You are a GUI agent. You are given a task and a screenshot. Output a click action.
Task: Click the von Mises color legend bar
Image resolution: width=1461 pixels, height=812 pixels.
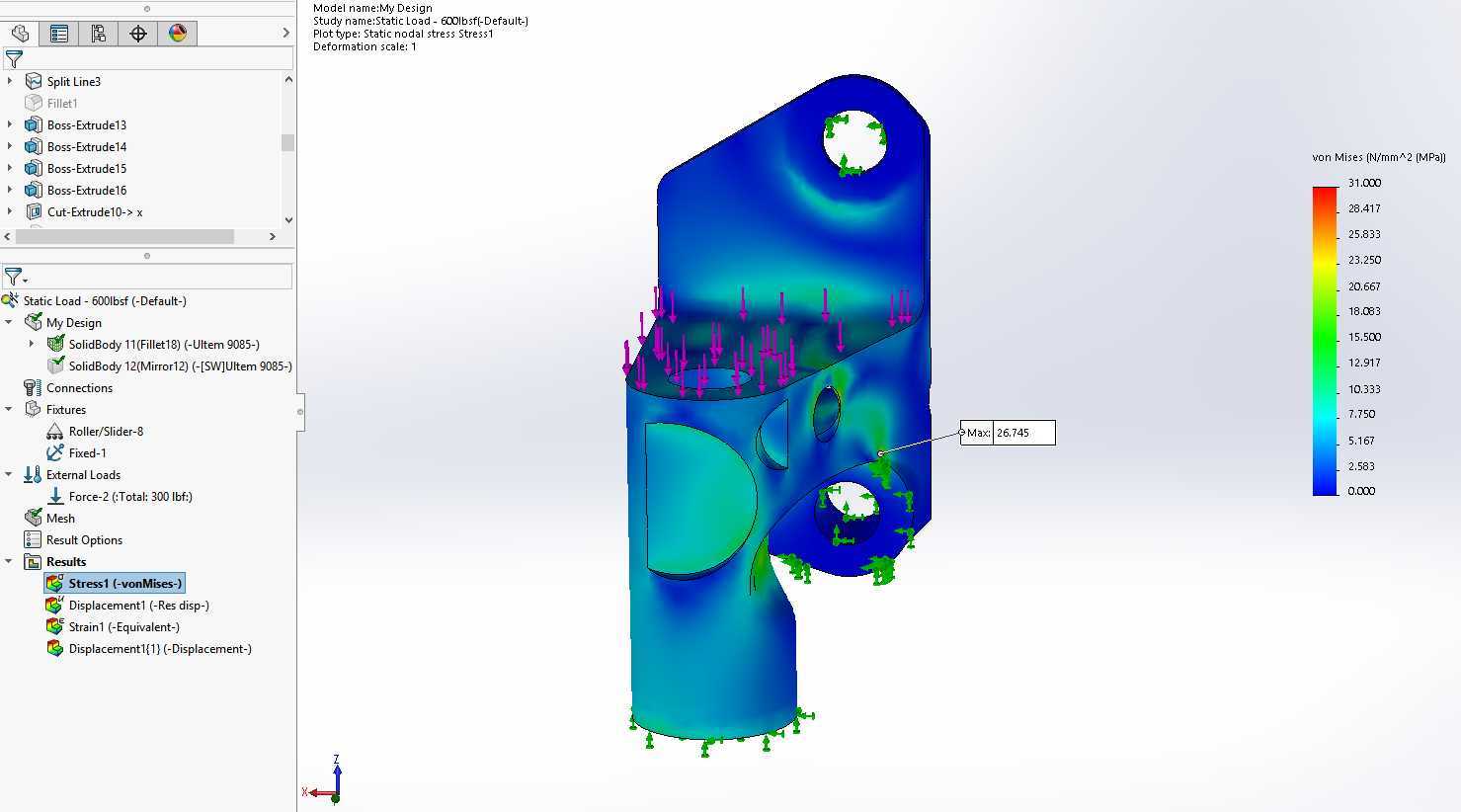pos(1324,341)
